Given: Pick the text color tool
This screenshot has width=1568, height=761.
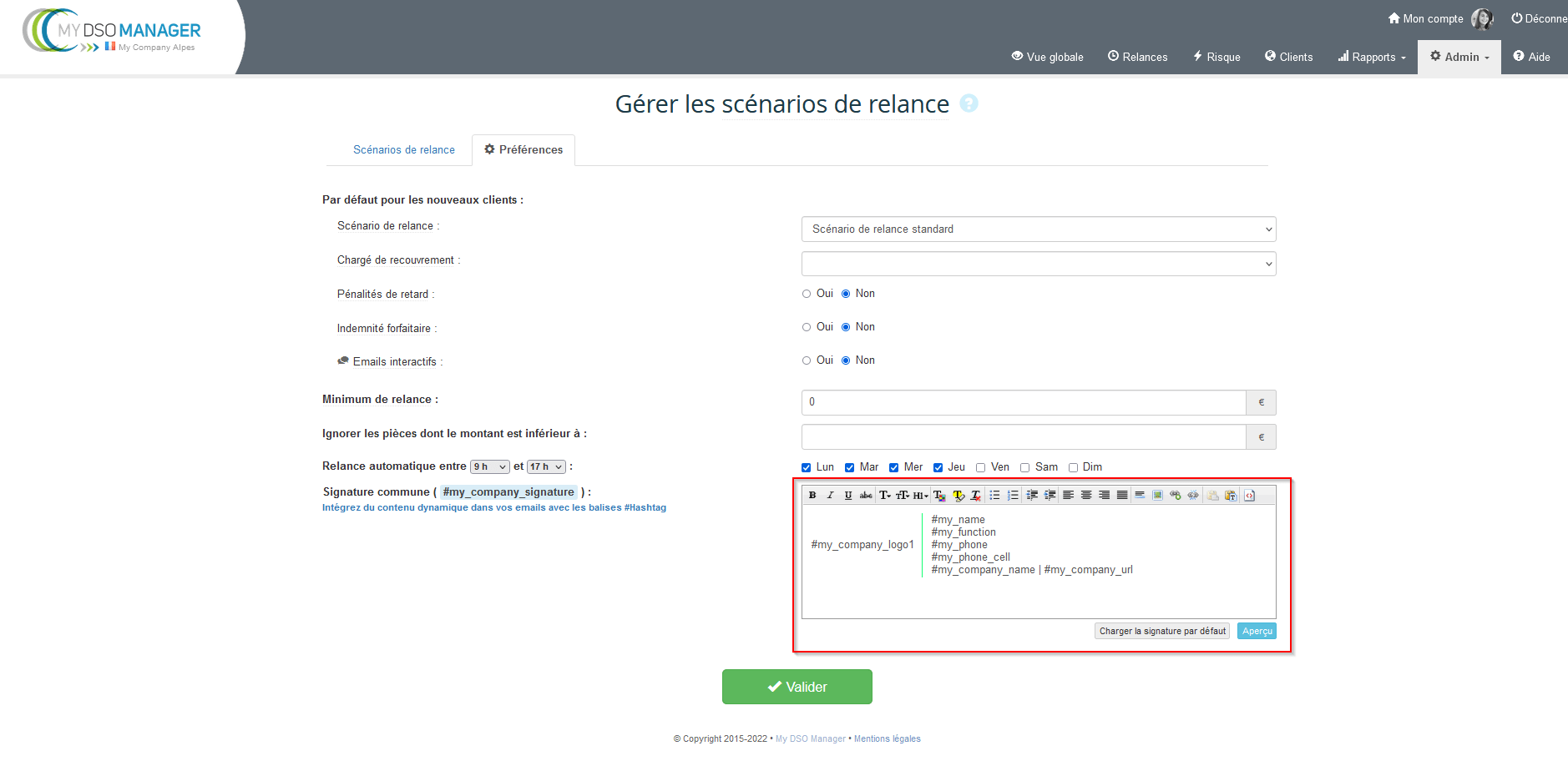Looking at the screenshot, I should (x=939, y=496).
